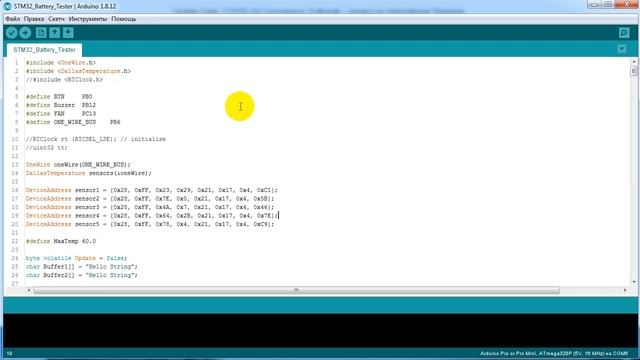Screen dimensions: 640x360
Task: Click the commented "//#include <RTClock.h>" line
Action: (x=64, y=80)
